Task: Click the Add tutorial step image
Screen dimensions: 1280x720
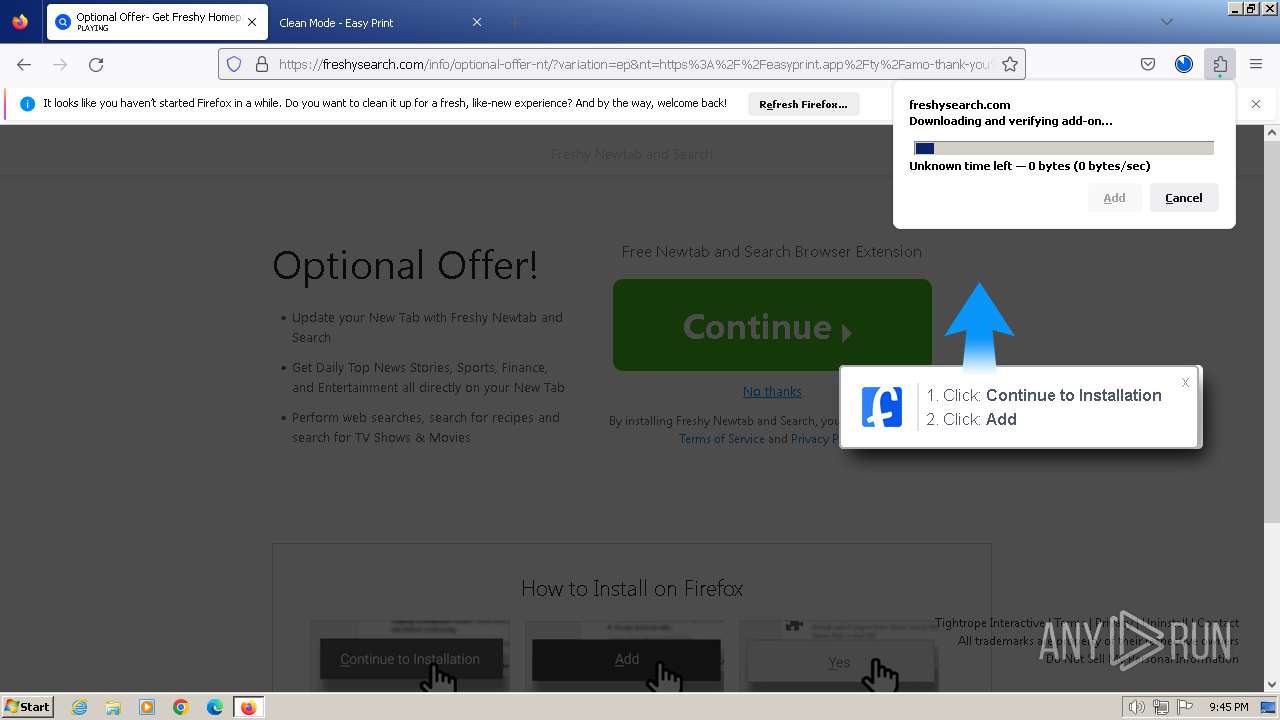Action: 625,657
